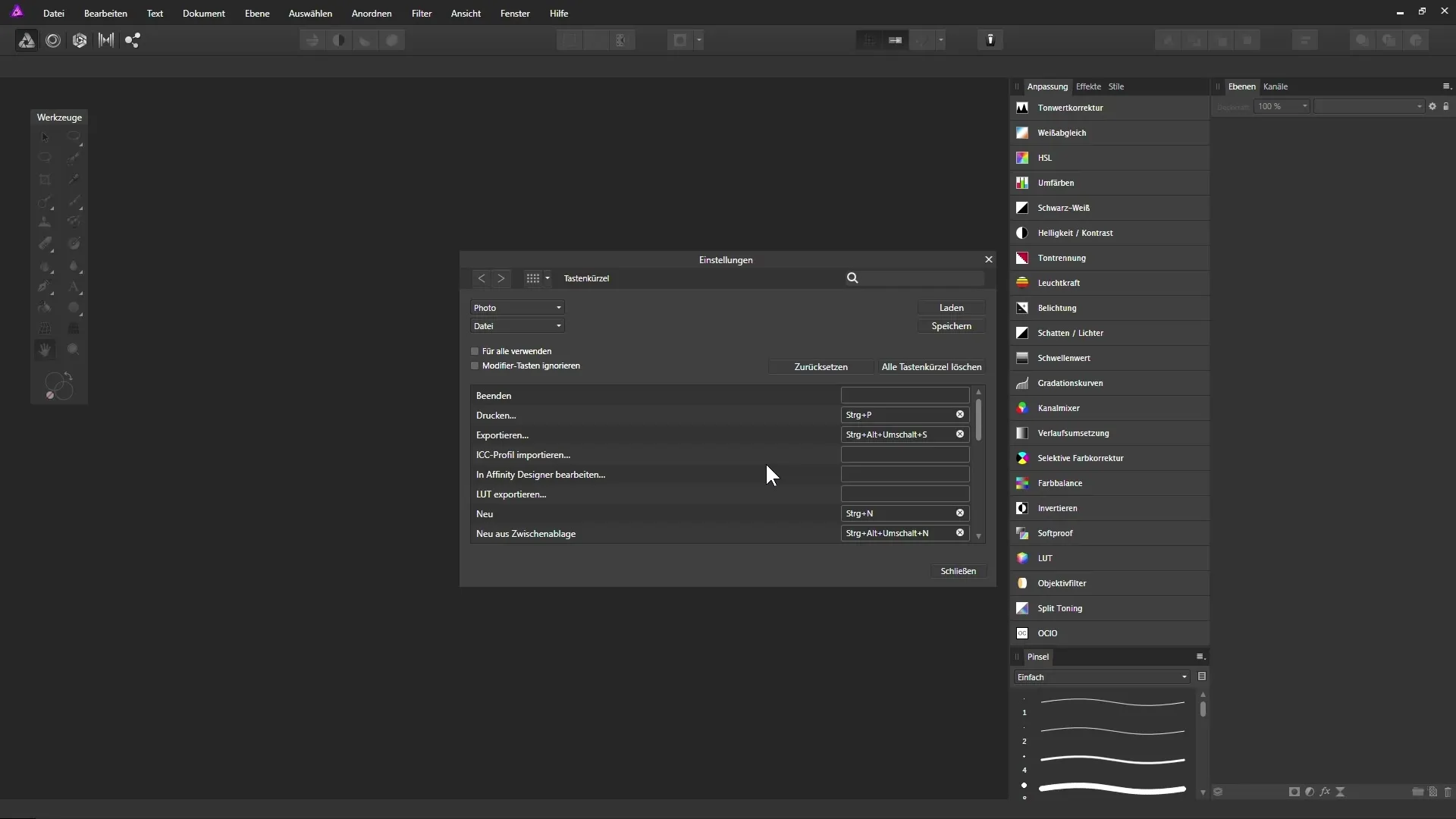Click the Zurücksetzen button
The image size is (1456, 819).
click(821, 367)
